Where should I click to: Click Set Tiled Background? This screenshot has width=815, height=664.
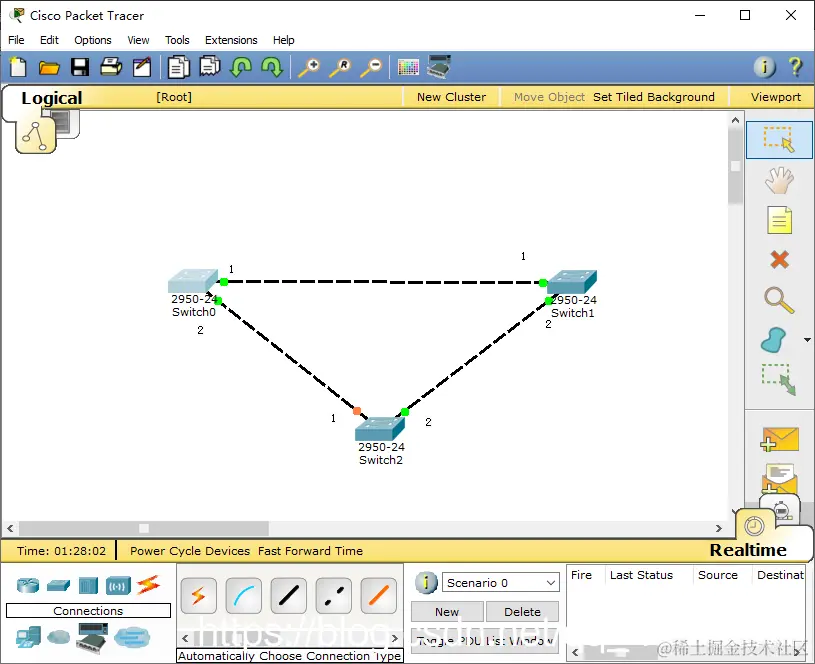point(654,97)
